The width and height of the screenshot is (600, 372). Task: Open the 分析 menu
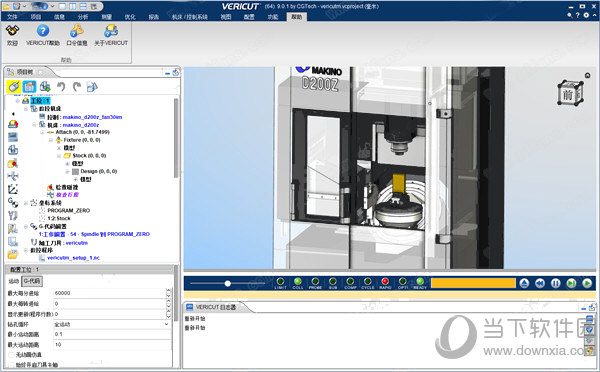coord(83,17)
